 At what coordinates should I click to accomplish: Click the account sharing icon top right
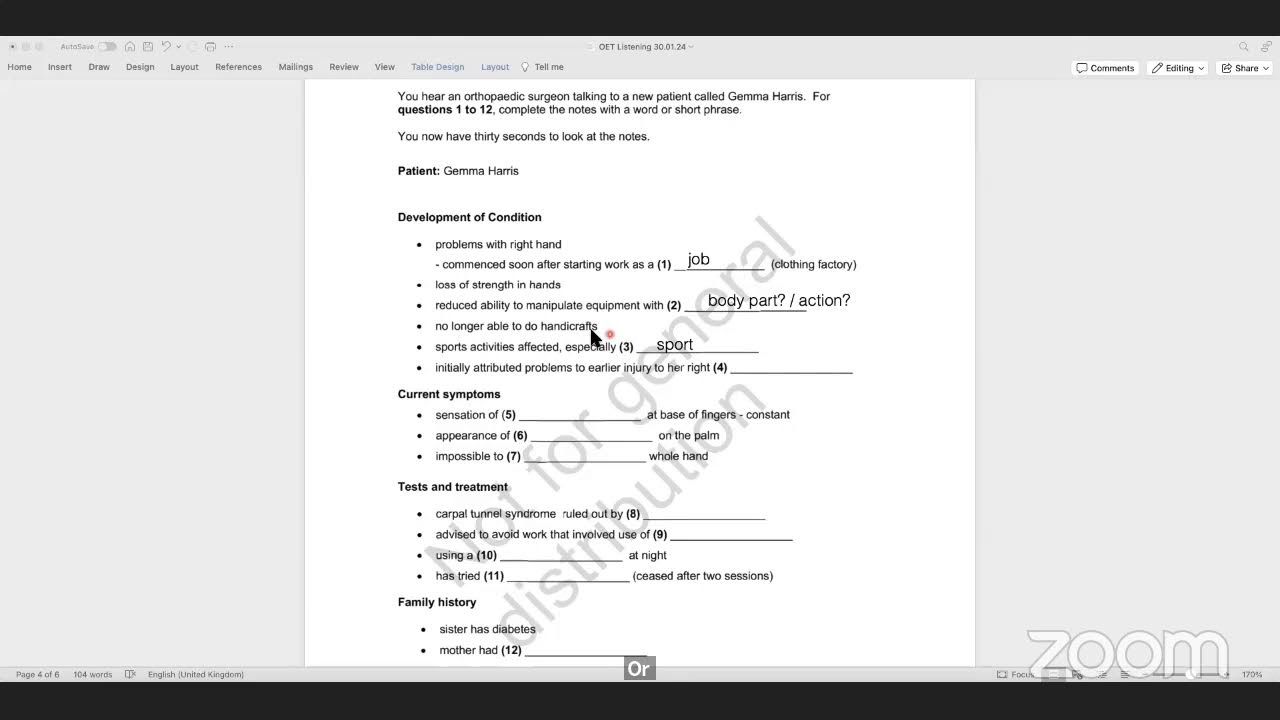coord(1264,47)
